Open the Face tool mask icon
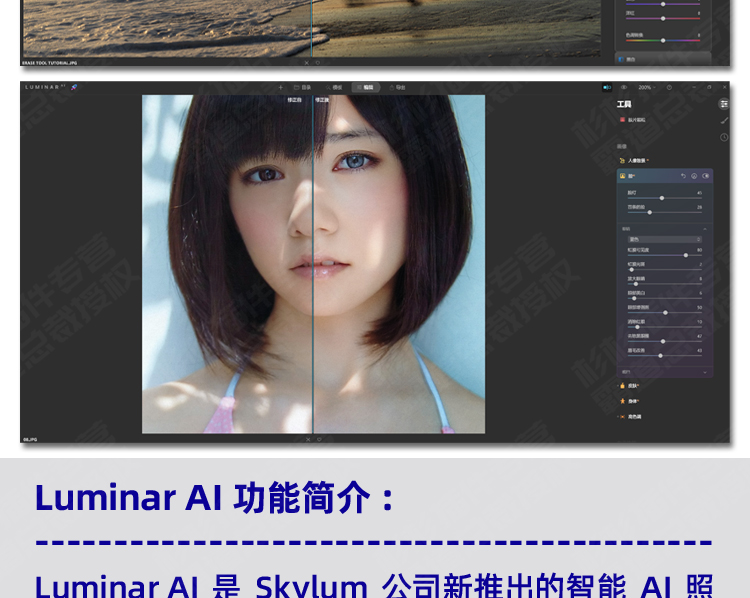The image size is (750, 598). (x=694, y=176)
